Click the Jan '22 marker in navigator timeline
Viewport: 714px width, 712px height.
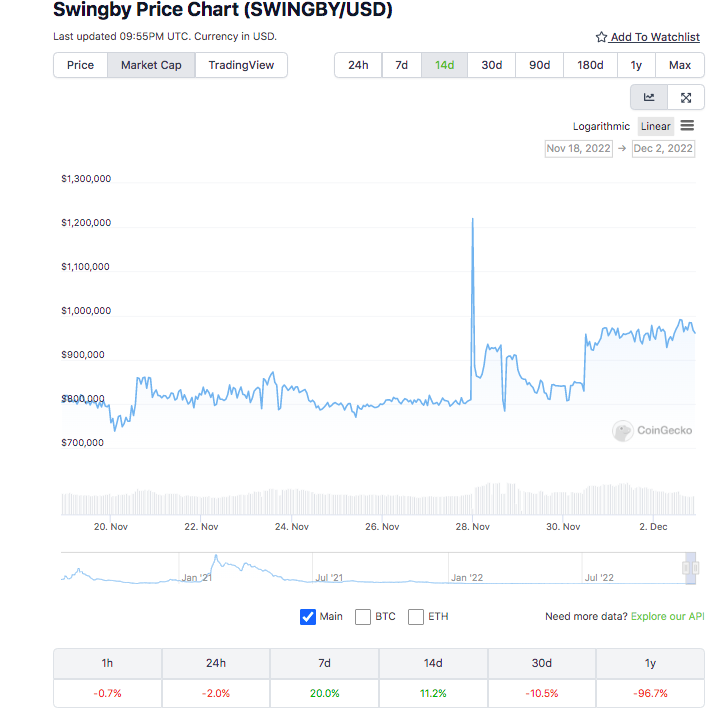467,577
